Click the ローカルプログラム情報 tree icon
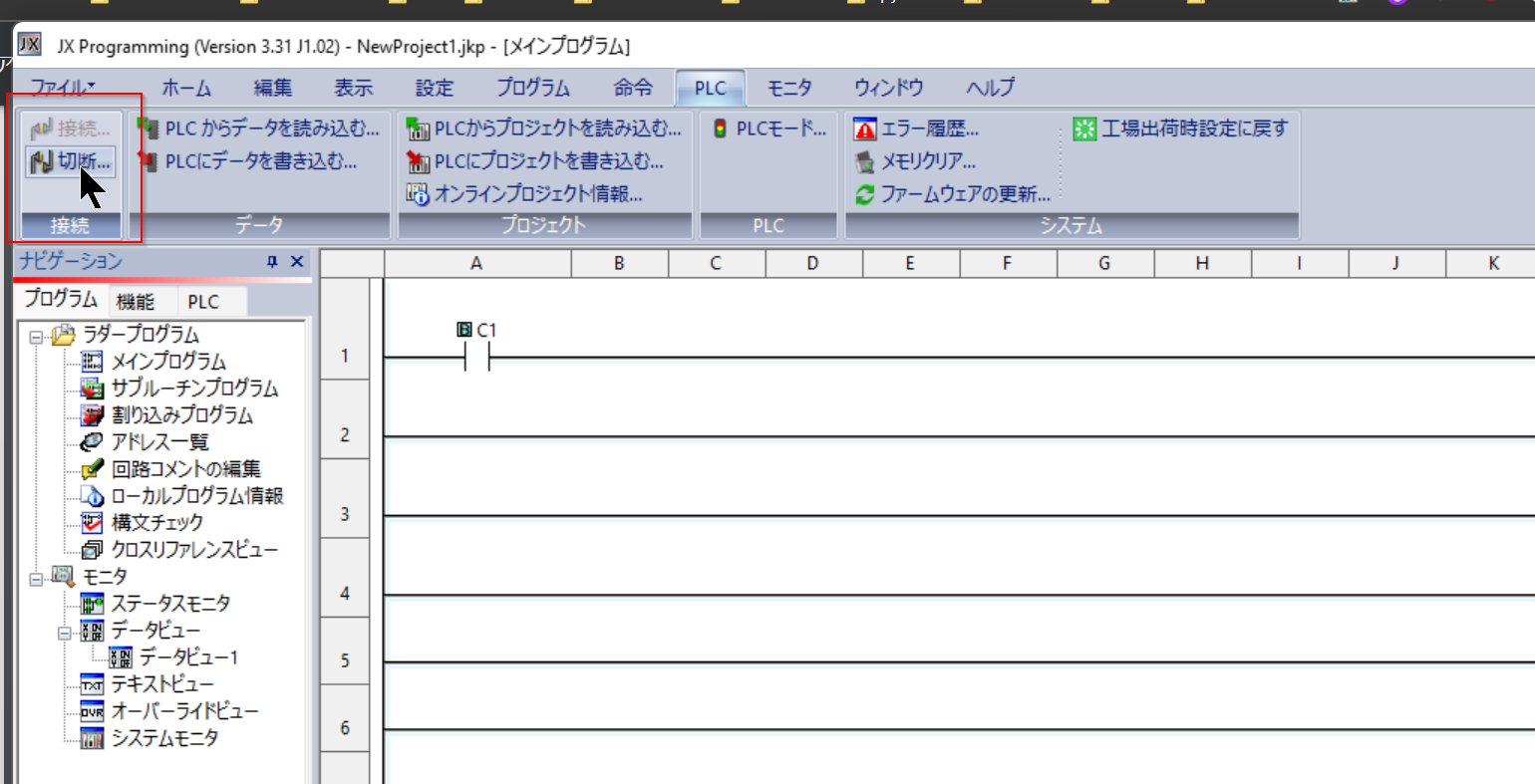The image size is (1535, 784). coord(92,495)
